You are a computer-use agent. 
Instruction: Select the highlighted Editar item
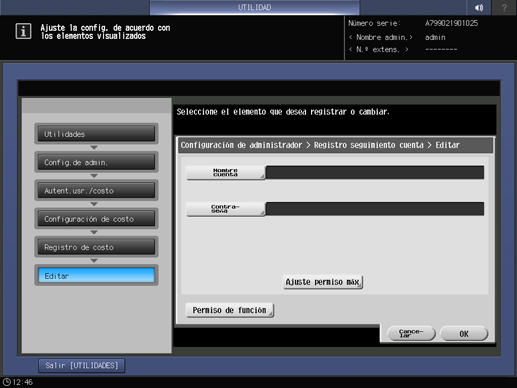[96, 275]
